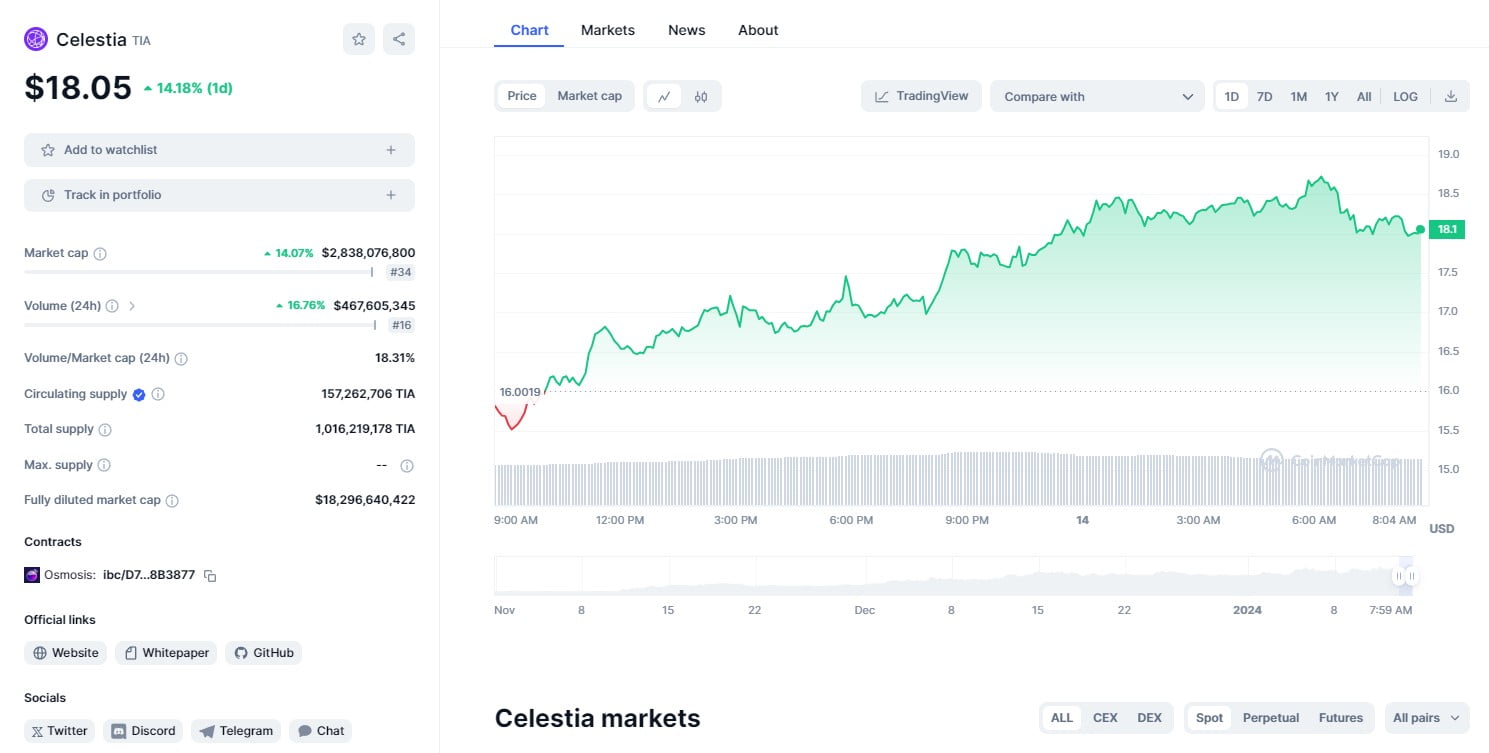Open the GitHub link
Viewport: 1489px width, 753px height.
(263, 653)
